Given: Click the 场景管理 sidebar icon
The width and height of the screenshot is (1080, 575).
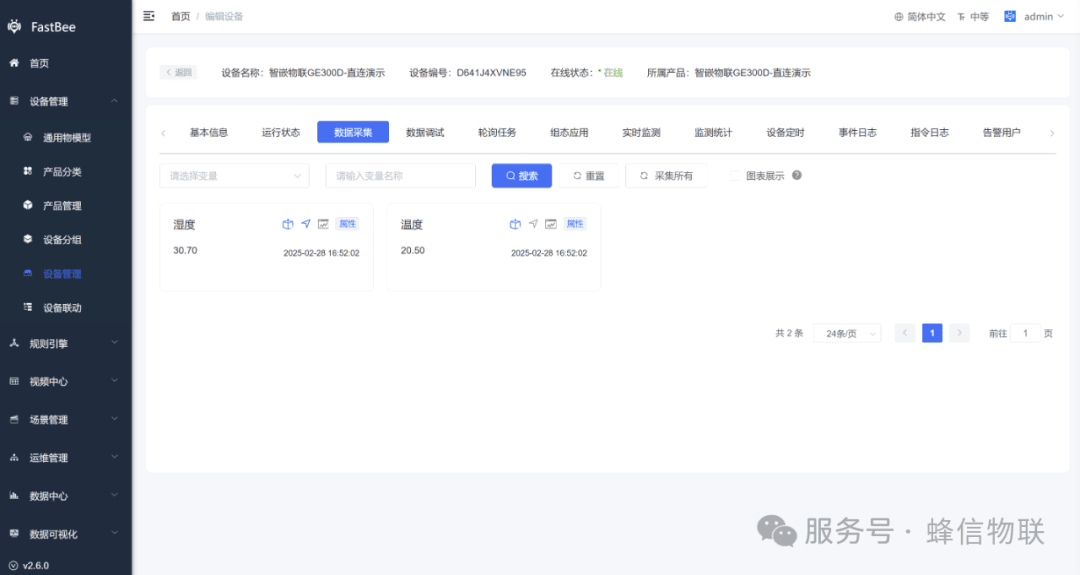Looking at the screenshot, I should click(x=14, y=419).
